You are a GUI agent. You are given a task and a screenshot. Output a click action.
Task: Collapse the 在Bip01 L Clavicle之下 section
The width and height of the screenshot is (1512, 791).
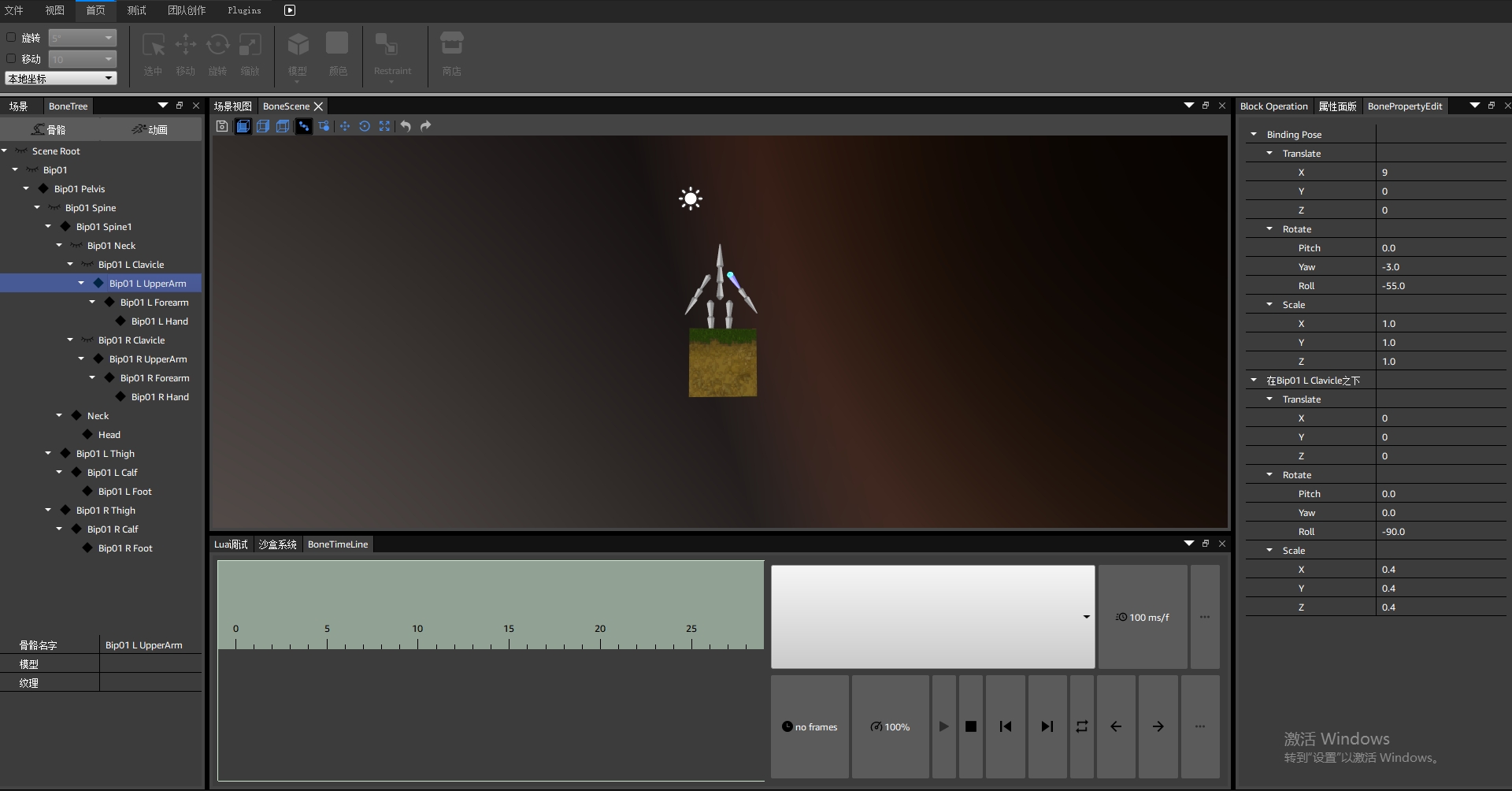[x=1254, y=380]
